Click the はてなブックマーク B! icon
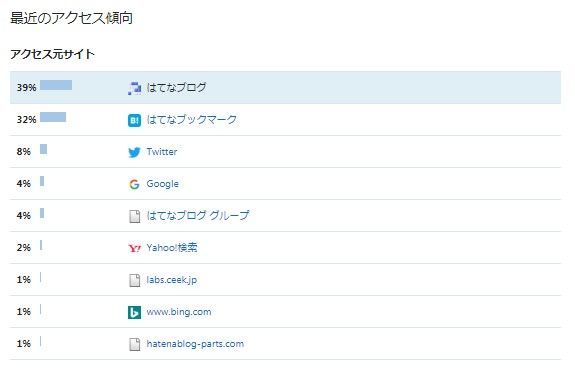 pyautogui.click(x=134, y=120)
